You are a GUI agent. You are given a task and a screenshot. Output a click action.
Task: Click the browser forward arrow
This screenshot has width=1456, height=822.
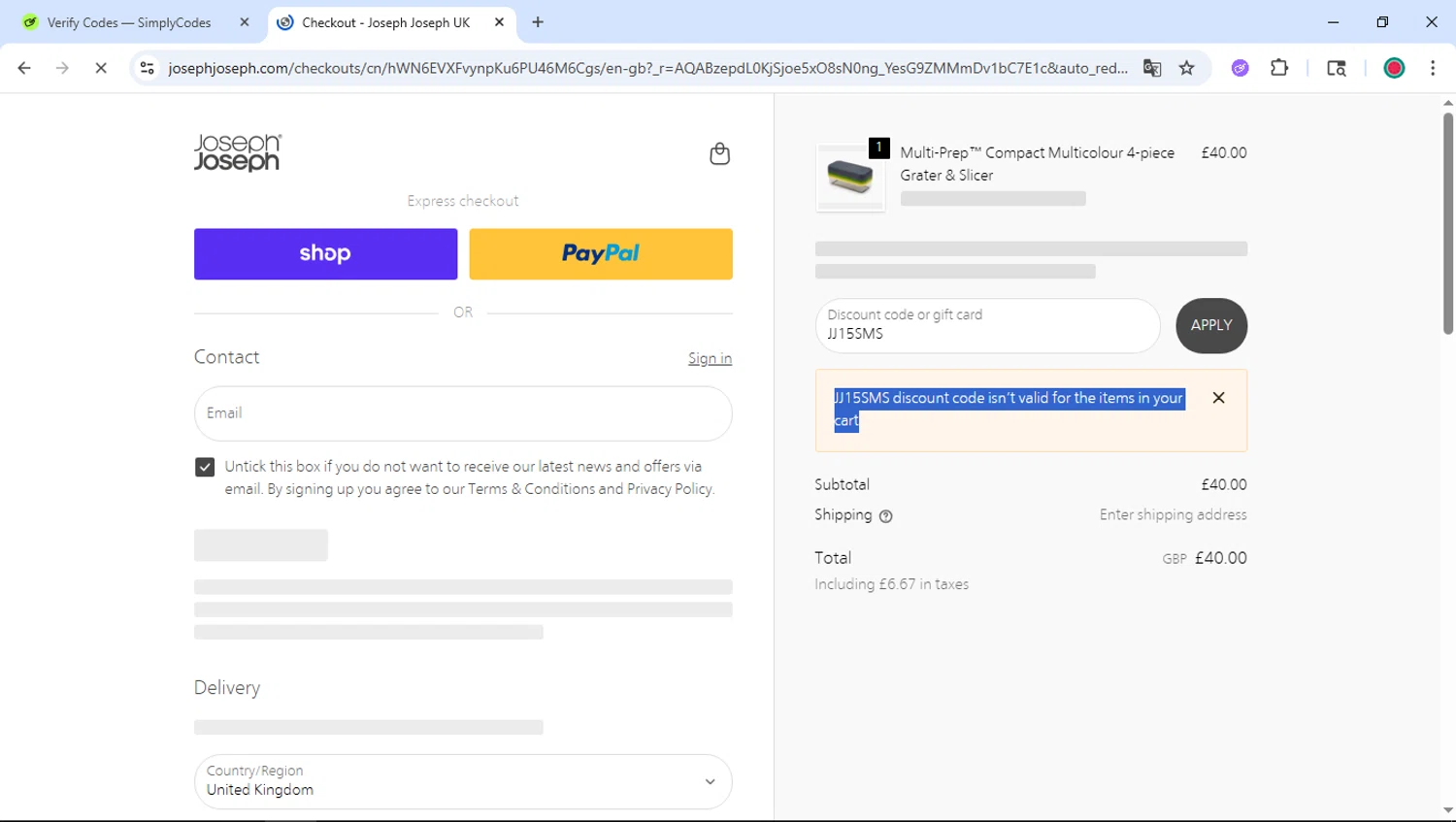pos(62,68)
